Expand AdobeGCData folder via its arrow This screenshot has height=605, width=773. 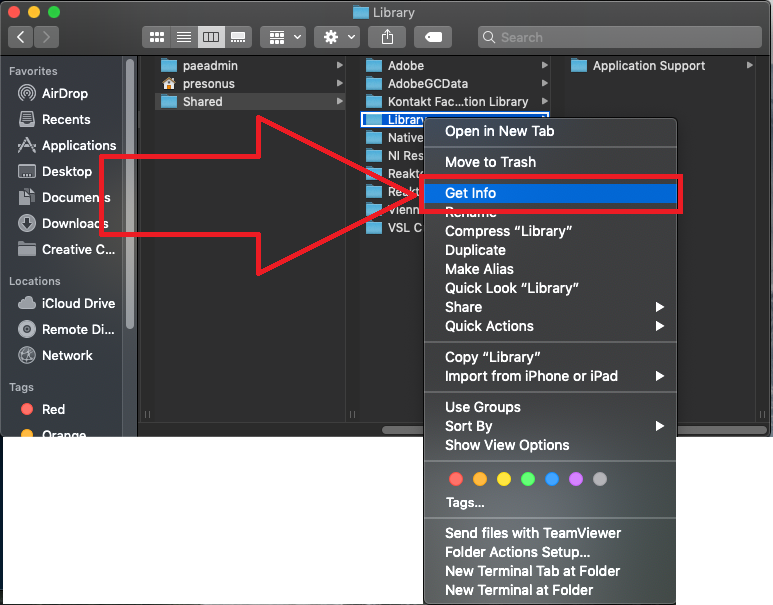pyautogui.click(x=544, y=83)
